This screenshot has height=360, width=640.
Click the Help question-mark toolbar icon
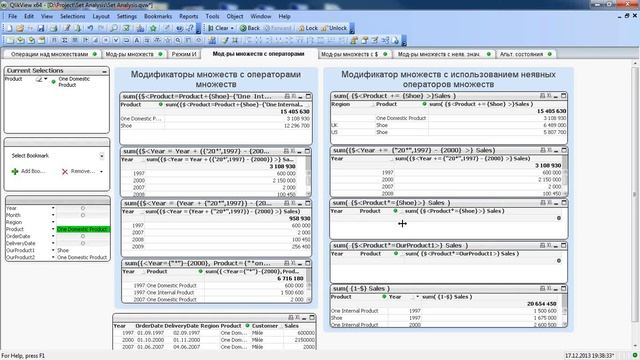pyautogui.click(x=190, y=28)
